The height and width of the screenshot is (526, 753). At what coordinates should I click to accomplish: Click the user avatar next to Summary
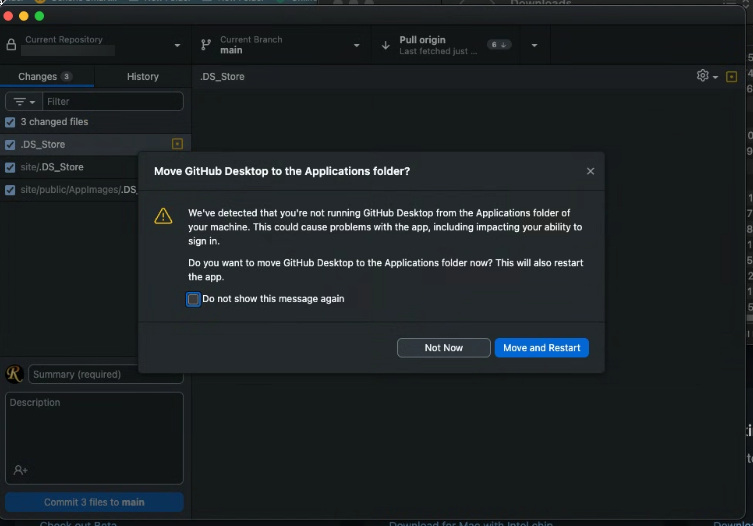click(14, 374)
